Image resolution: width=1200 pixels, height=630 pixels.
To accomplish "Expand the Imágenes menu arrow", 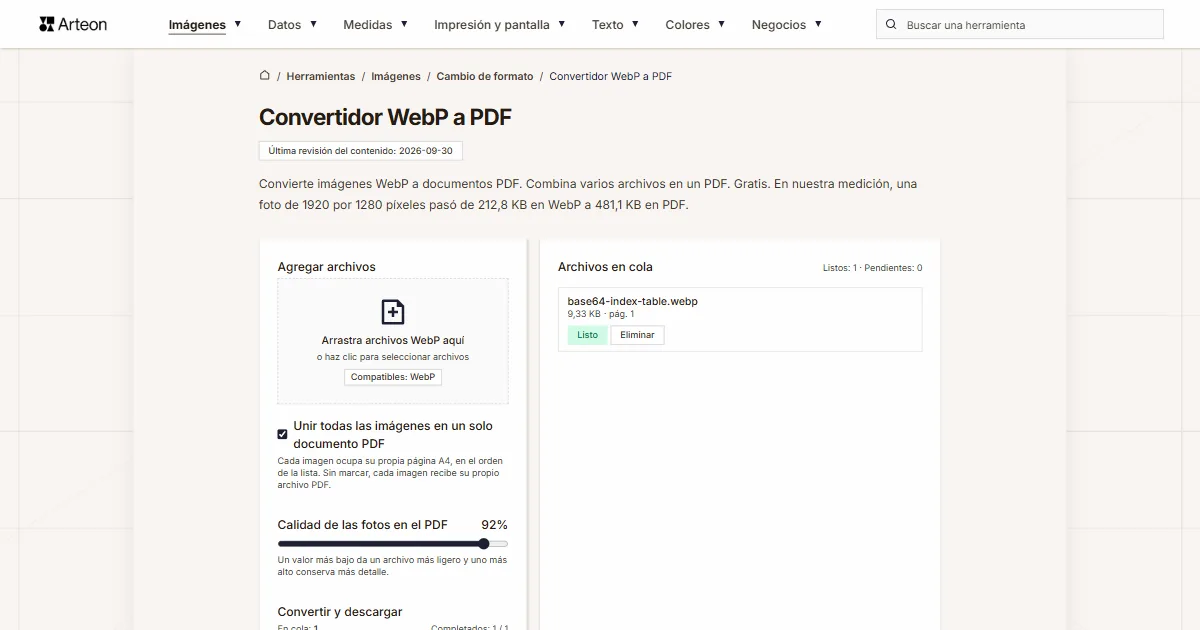I will (x=237, y=23).
